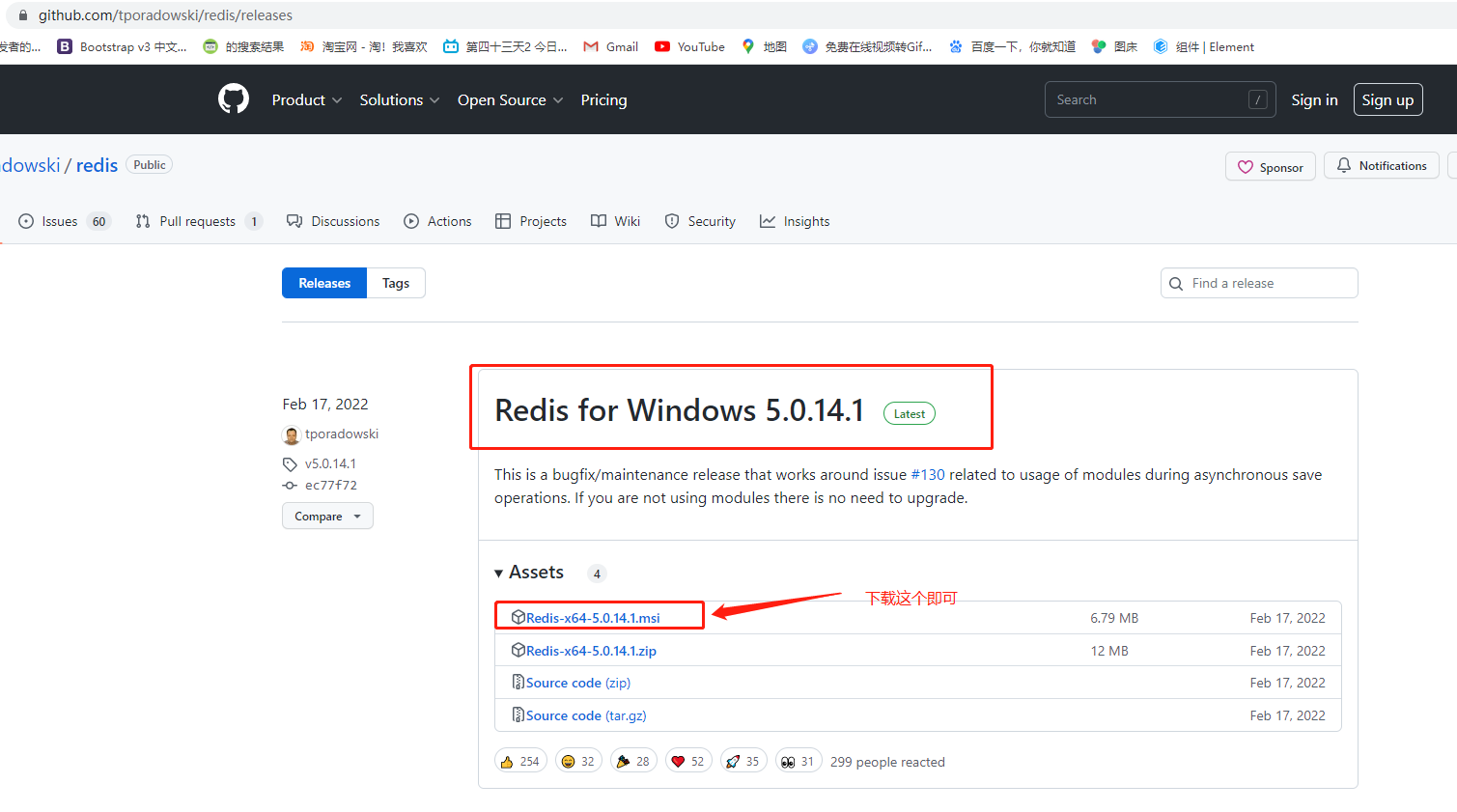
Task: Open the Projects tab
Action: click(x=530, y=221)
